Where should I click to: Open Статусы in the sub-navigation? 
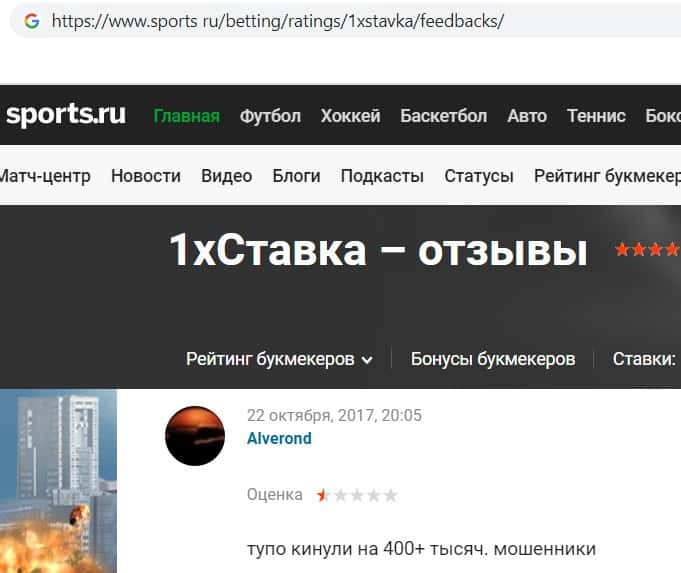coord(479,176)
